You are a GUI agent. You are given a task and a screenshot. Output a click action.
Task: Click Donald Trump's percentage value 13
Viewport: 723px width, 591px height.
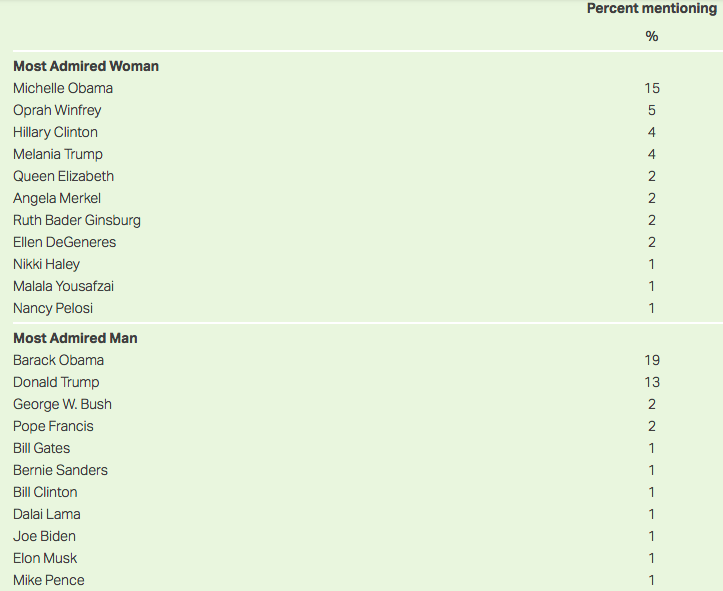[652, 382]
